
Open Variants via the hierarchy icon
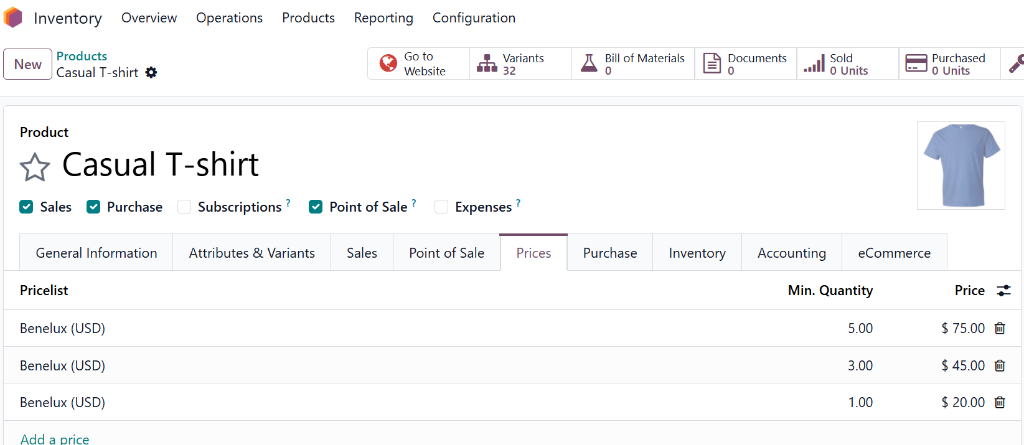click(487, 63)
